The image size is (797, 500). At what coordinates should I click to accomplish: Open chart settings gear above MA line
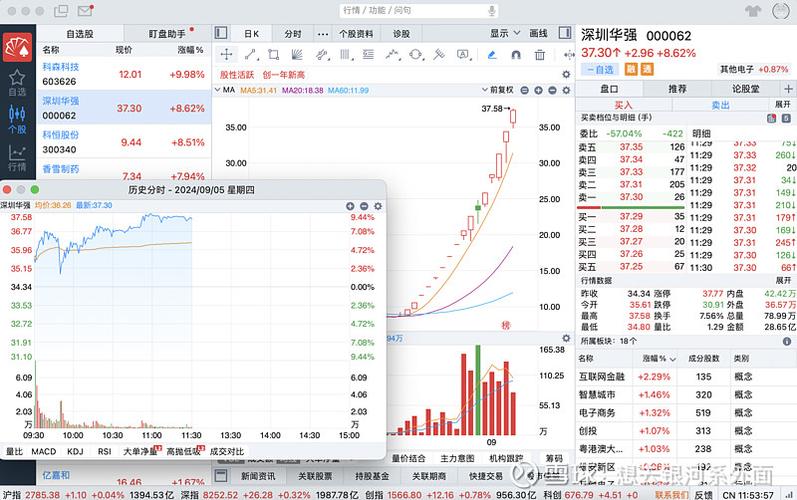pos(566,74)
